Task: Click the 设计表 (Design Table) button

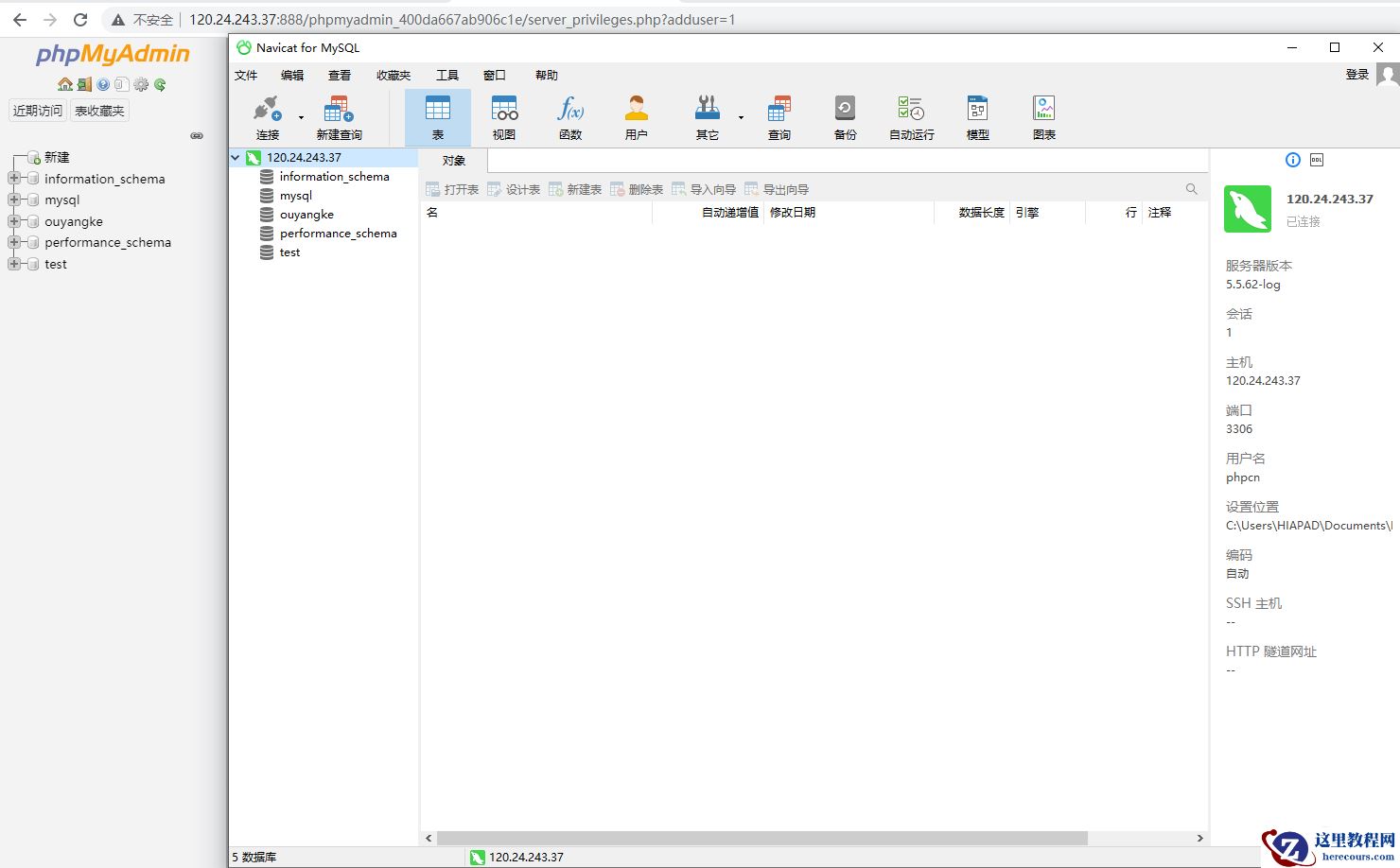Action: click(514, 189)
